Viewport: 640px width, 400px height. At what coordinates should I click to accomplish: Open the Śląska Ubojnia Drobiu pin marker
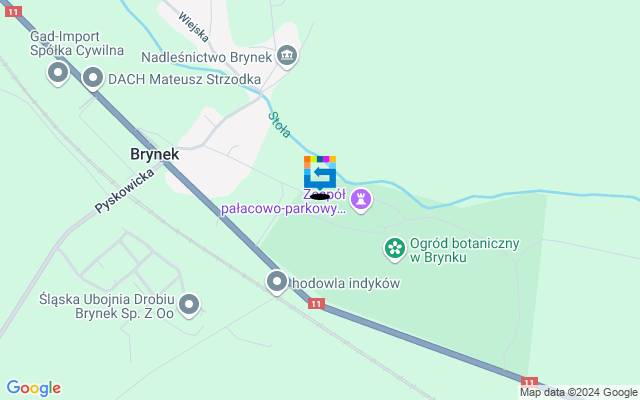click(x=189, y=305)
